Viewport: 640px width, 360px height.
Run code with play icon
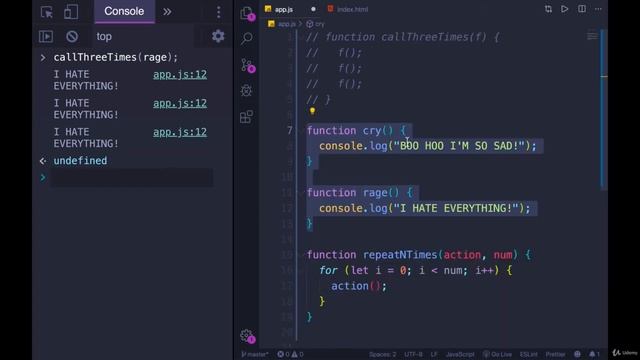pos(564,9)
